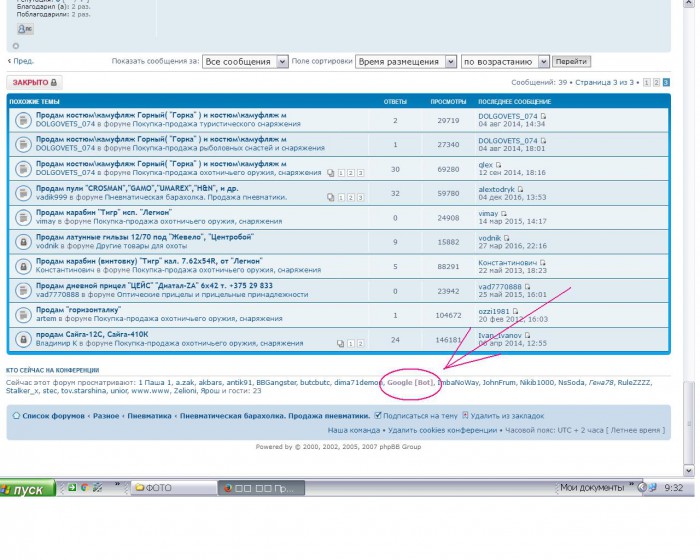Open 'Список форумов' breadcrumb link
This screenshot has height=560, width=700.
[x=53, y=415]
